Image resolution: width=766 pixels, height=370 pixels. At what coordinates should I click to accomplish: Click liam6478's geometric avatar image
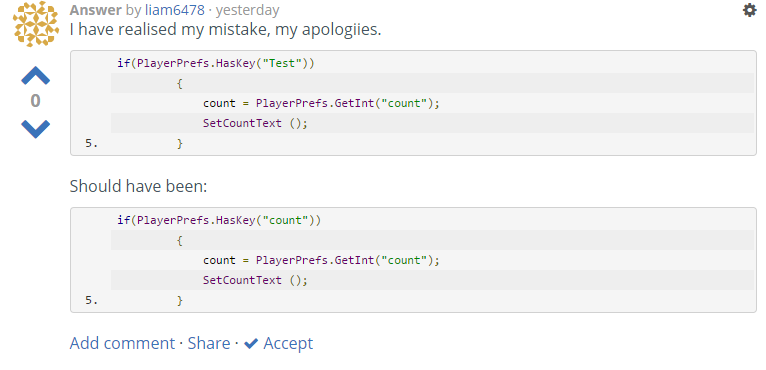click(36, 24)
